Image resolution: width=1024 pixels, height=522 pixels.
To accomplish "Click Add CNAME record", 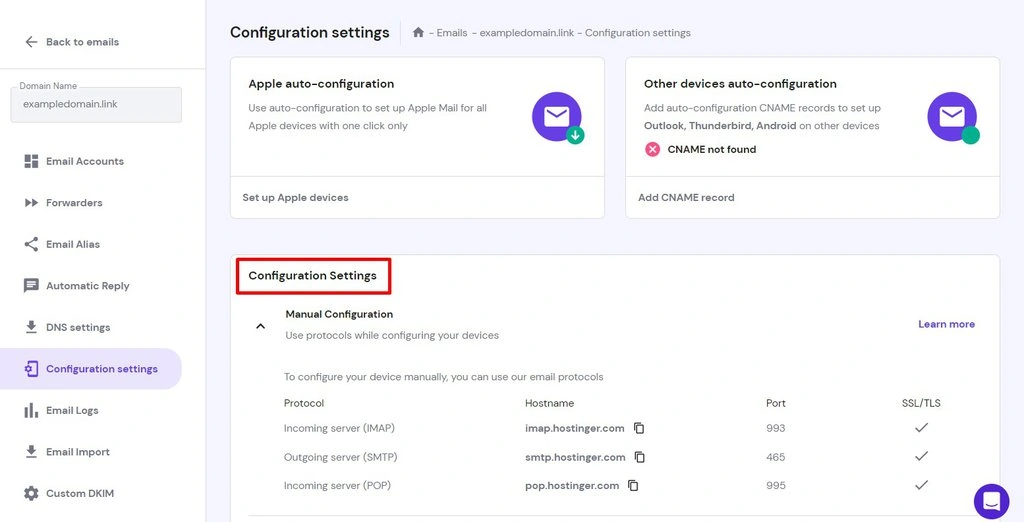I will click(686, 197).
